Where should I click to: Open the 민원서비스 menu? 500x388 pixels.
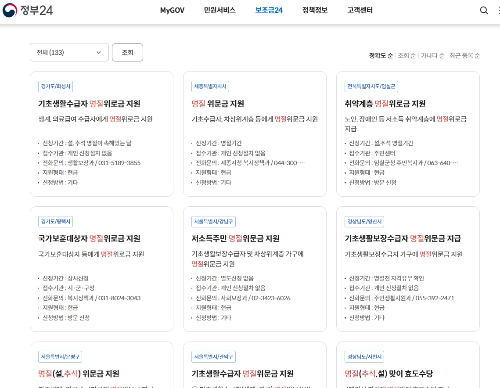(x=220, y=10)
